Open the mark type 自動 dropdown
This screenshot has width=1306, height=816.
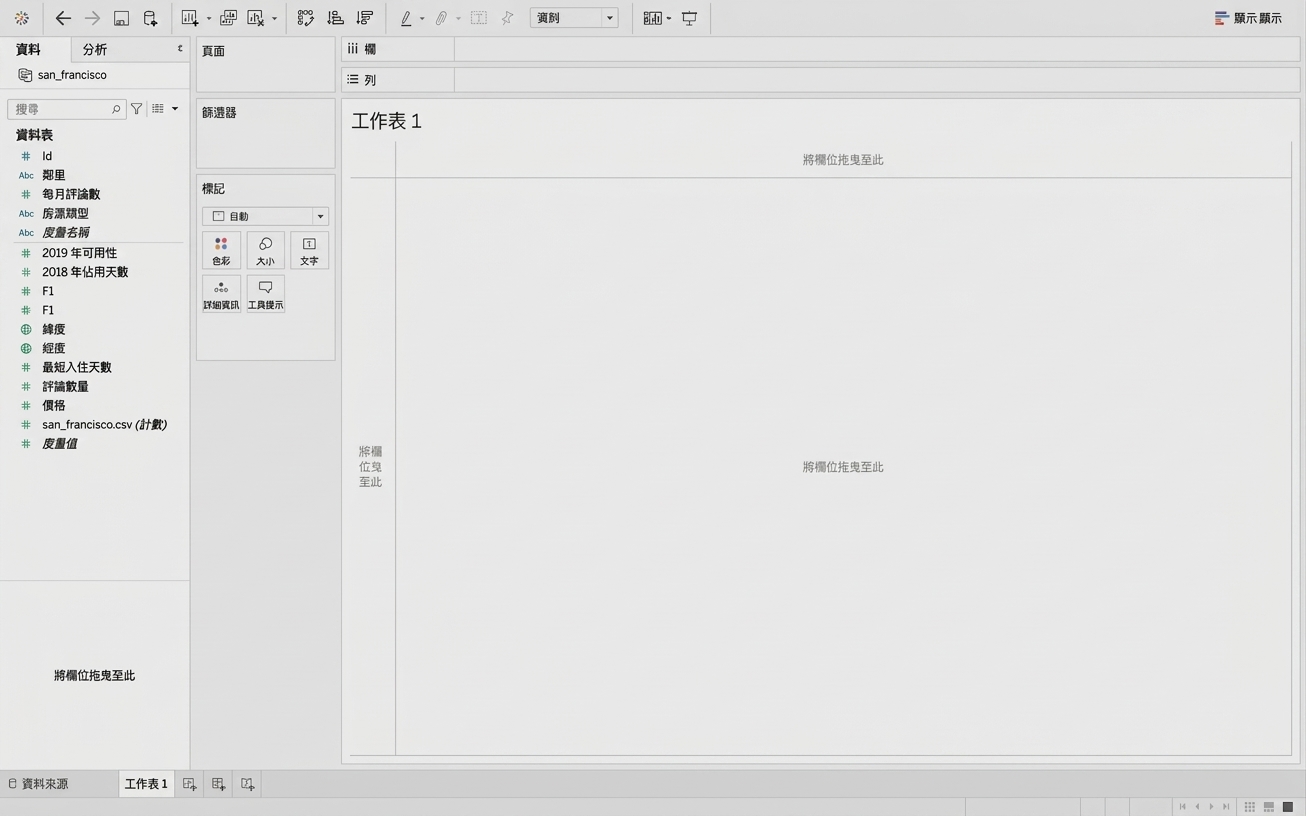[x=265, y=216]
